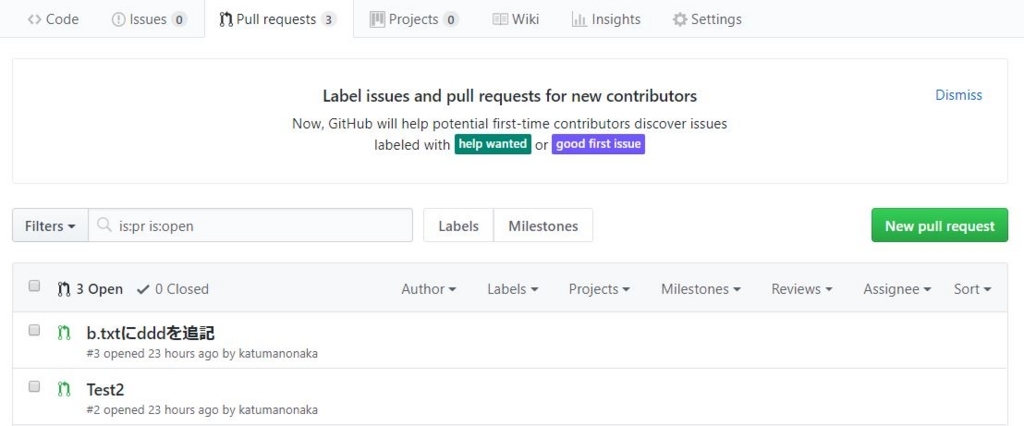Click the pull request icon beside b.txt entry
1024x426 pixels.
64,332
